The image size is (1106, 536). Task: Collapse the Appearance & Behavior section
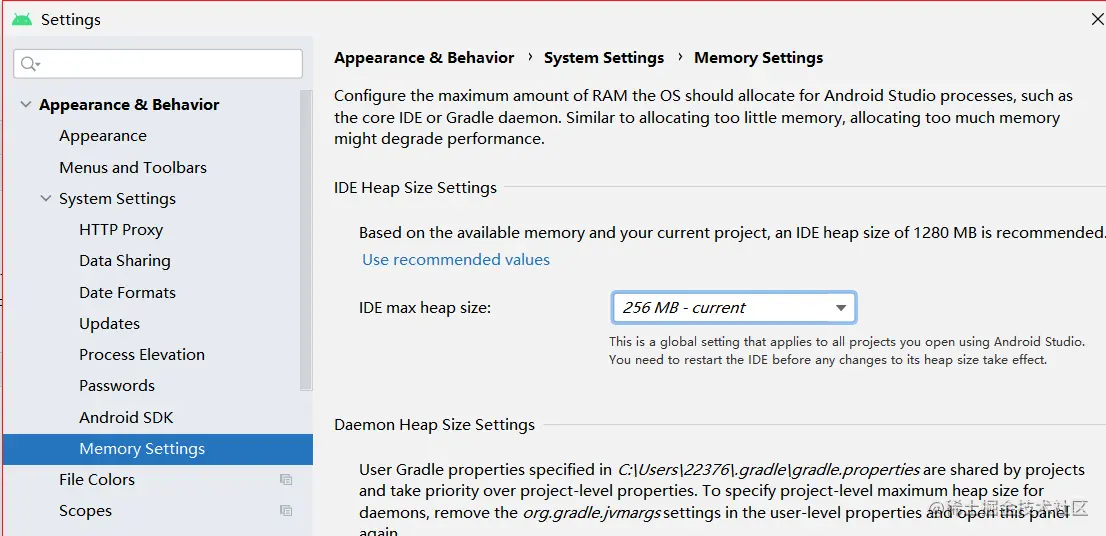click(x=25, y=104)
